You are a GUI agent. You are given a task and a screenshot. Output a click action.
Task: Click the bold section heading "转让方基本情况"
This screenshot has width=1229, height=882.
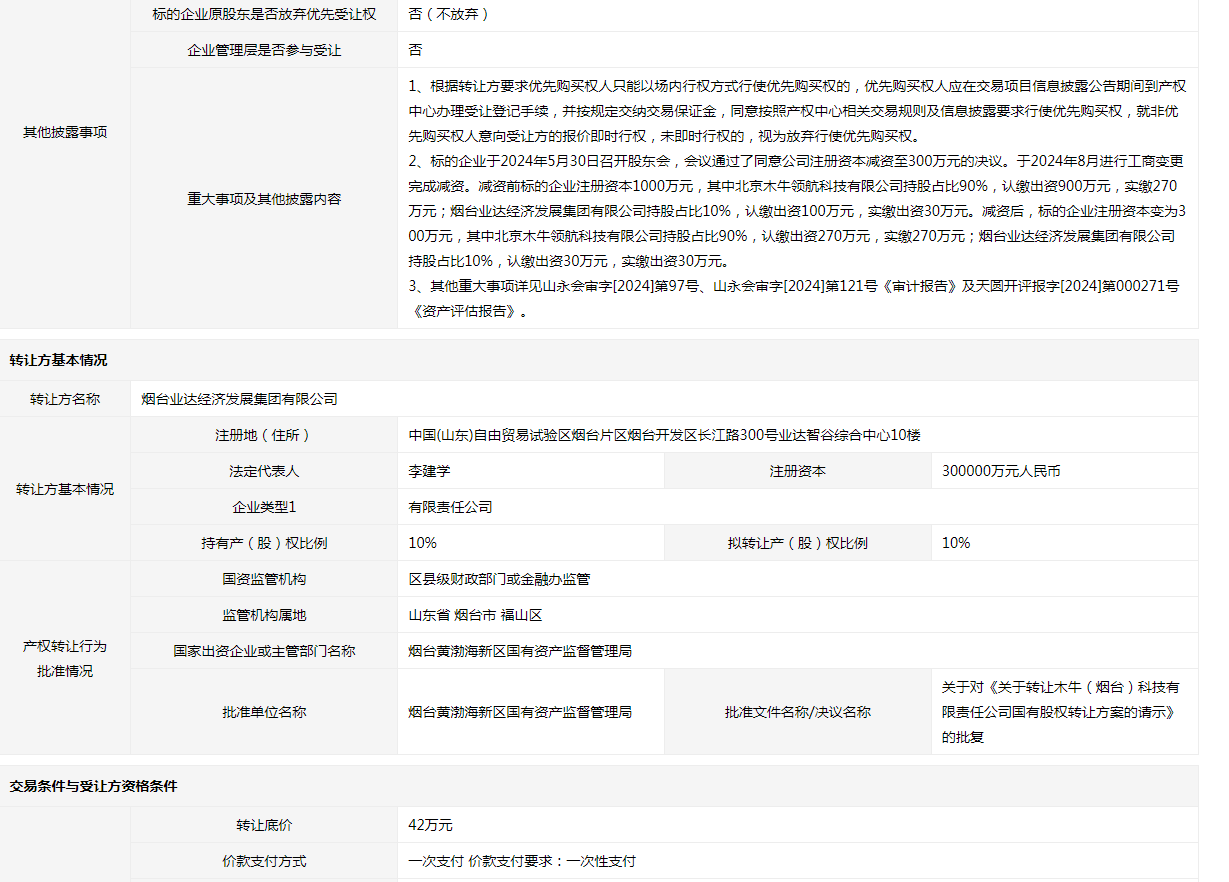pyautogui.click(x=58, y=360)
